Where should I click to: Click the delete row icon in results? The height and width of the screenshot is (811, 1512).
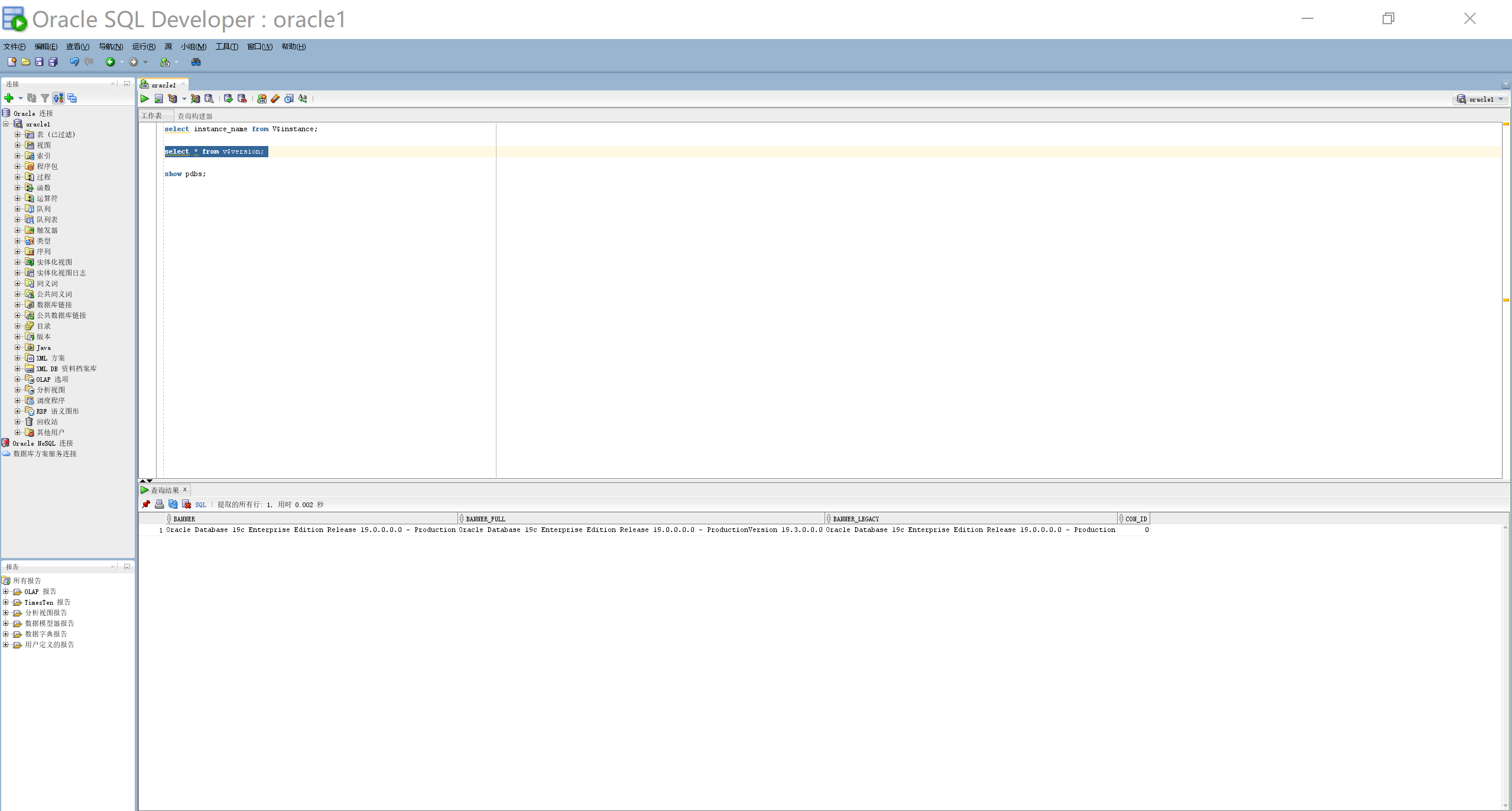tap(186, 504)
